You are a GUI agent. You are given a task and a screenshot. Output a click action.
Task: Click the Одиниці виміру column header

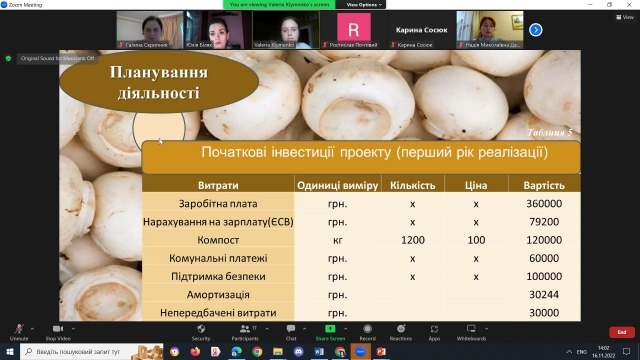(338, 185)
